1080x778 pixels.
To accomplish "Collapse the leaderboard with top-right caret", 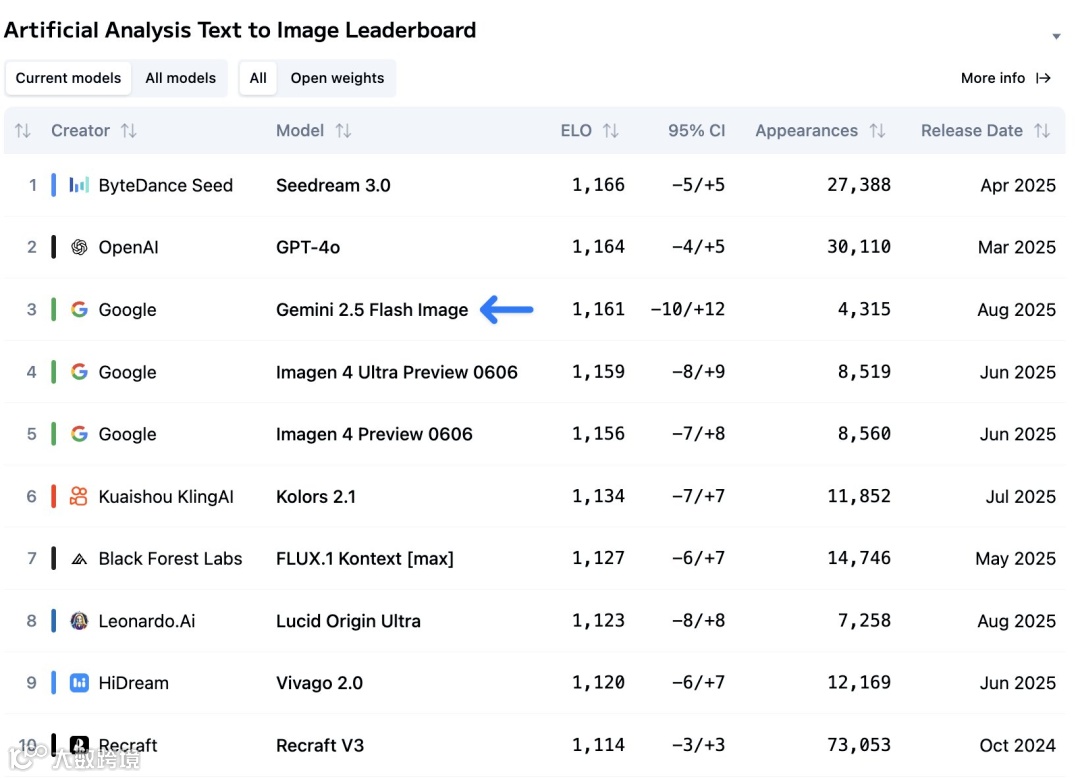I will (x=1056, y=37).
